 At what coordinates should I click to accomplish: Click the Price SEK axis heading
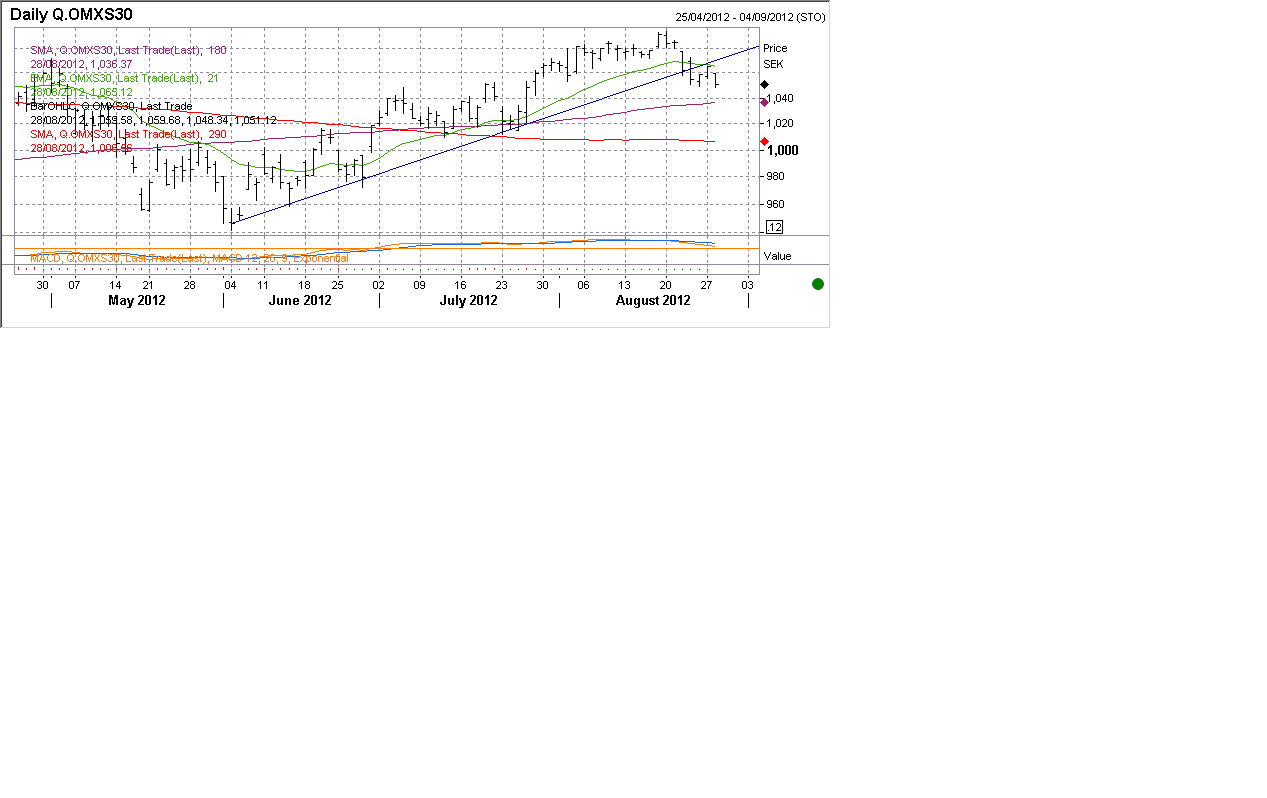pos(774,56)
